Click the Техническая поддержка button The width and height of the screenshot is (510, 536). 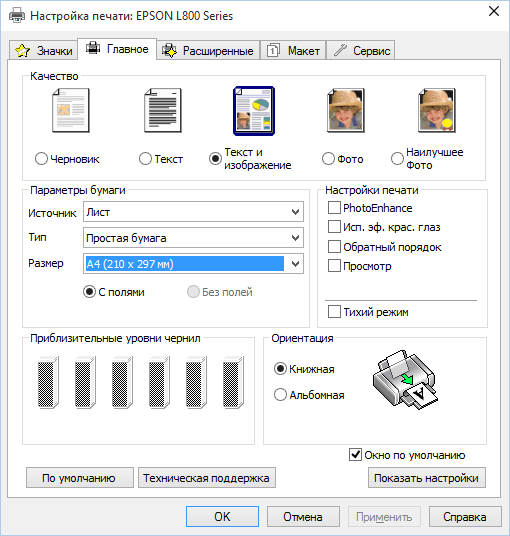tap(206, 478)
